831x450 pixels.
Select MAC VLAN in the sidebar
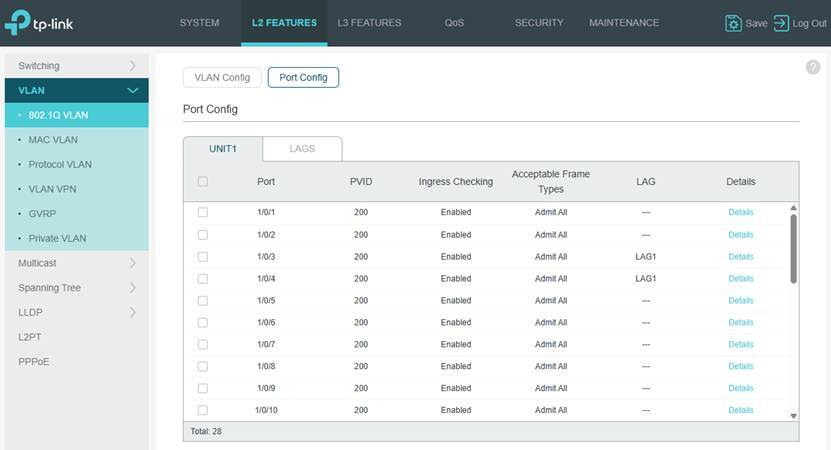tap(53, 140)
